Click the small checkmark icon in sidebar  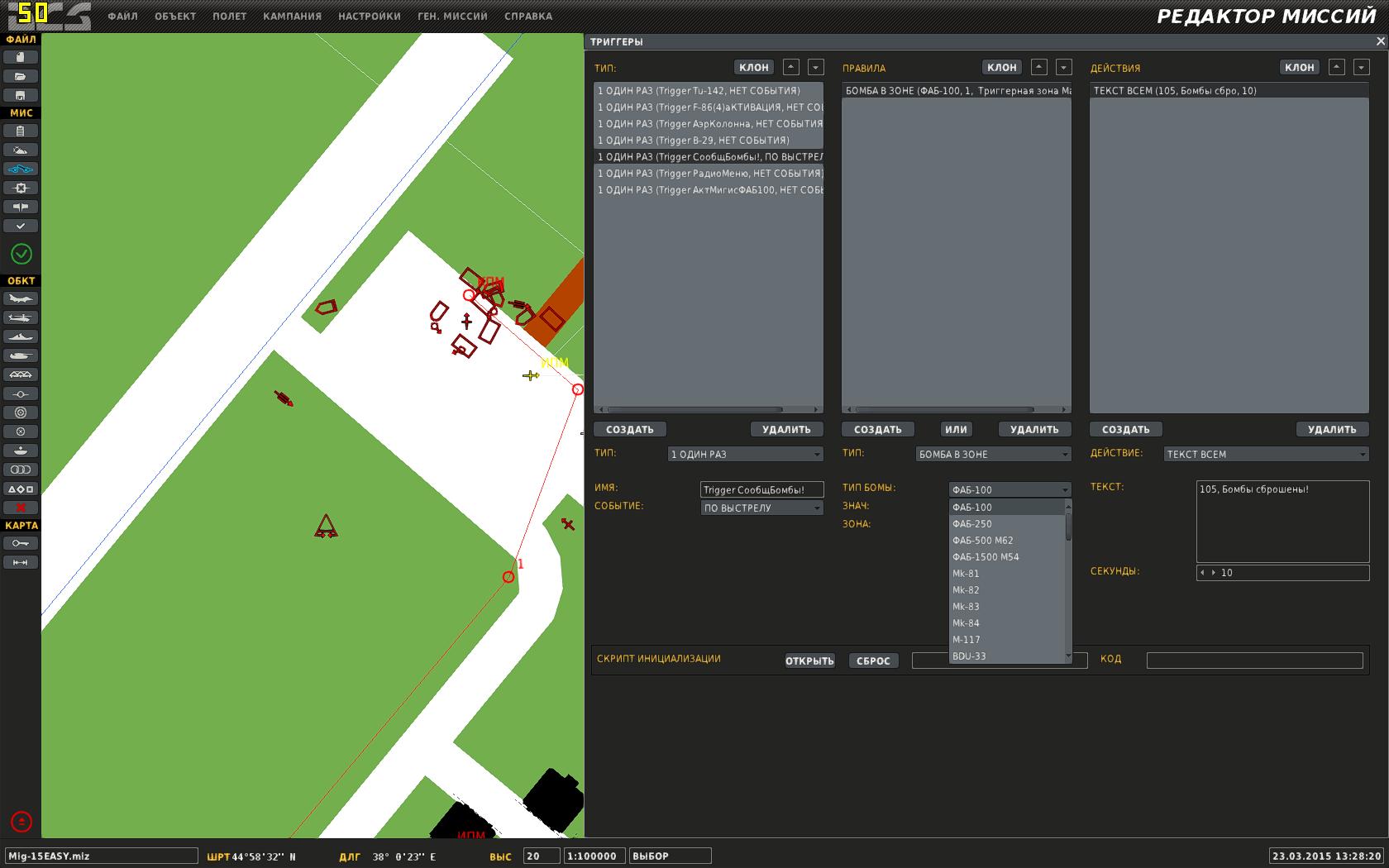pyautogui.click(x=21, y=226)
